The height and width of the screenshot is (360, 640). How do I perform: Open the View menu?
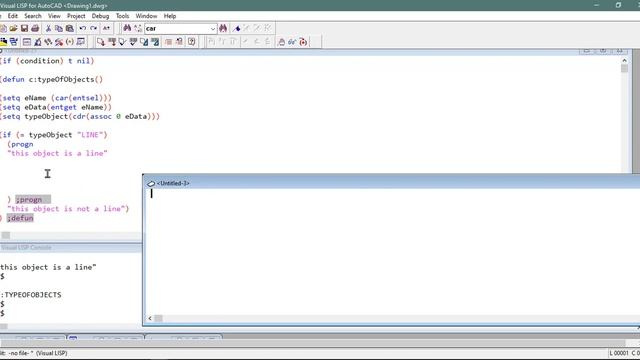[54, 16]
